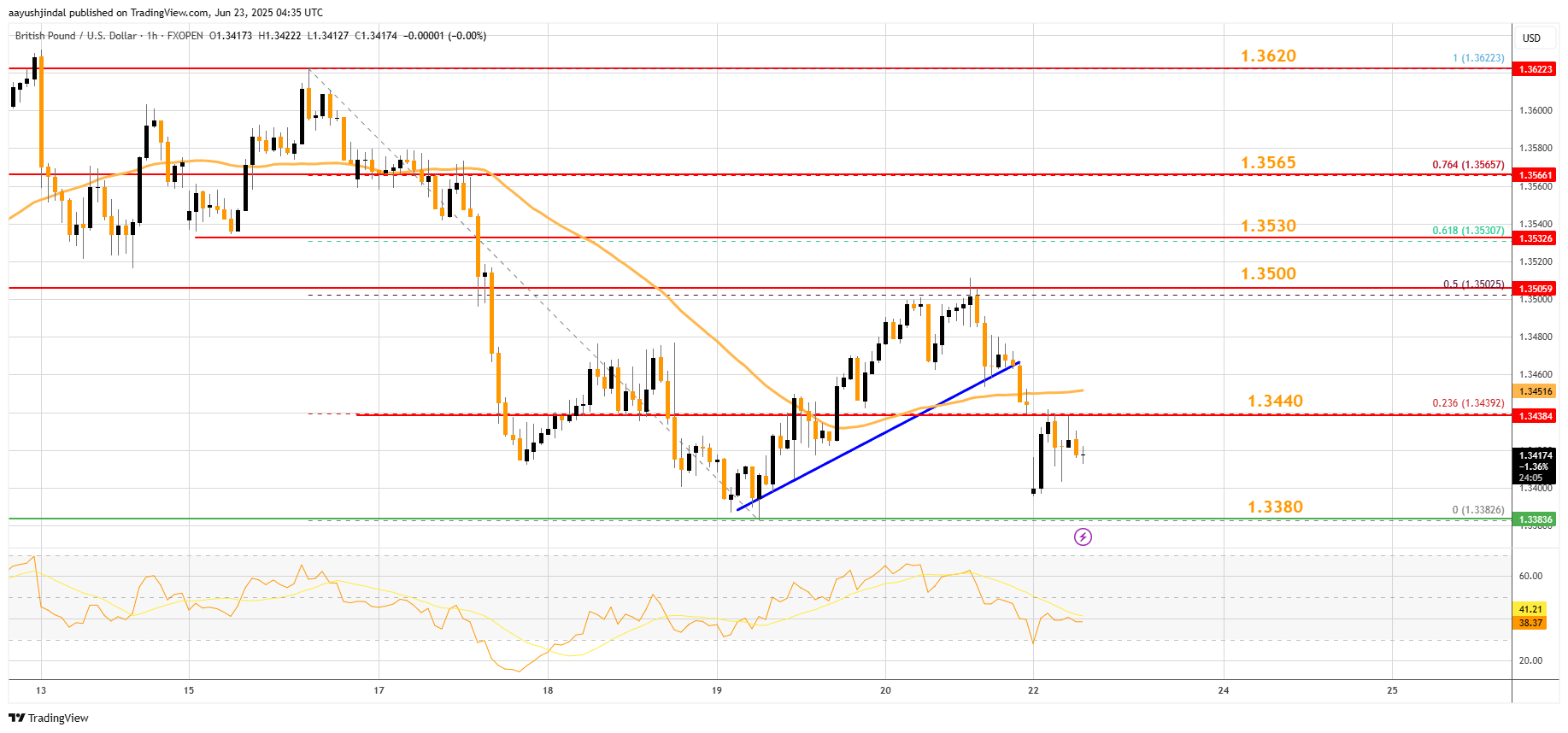Click the 1.35661 red price label

1534,175
